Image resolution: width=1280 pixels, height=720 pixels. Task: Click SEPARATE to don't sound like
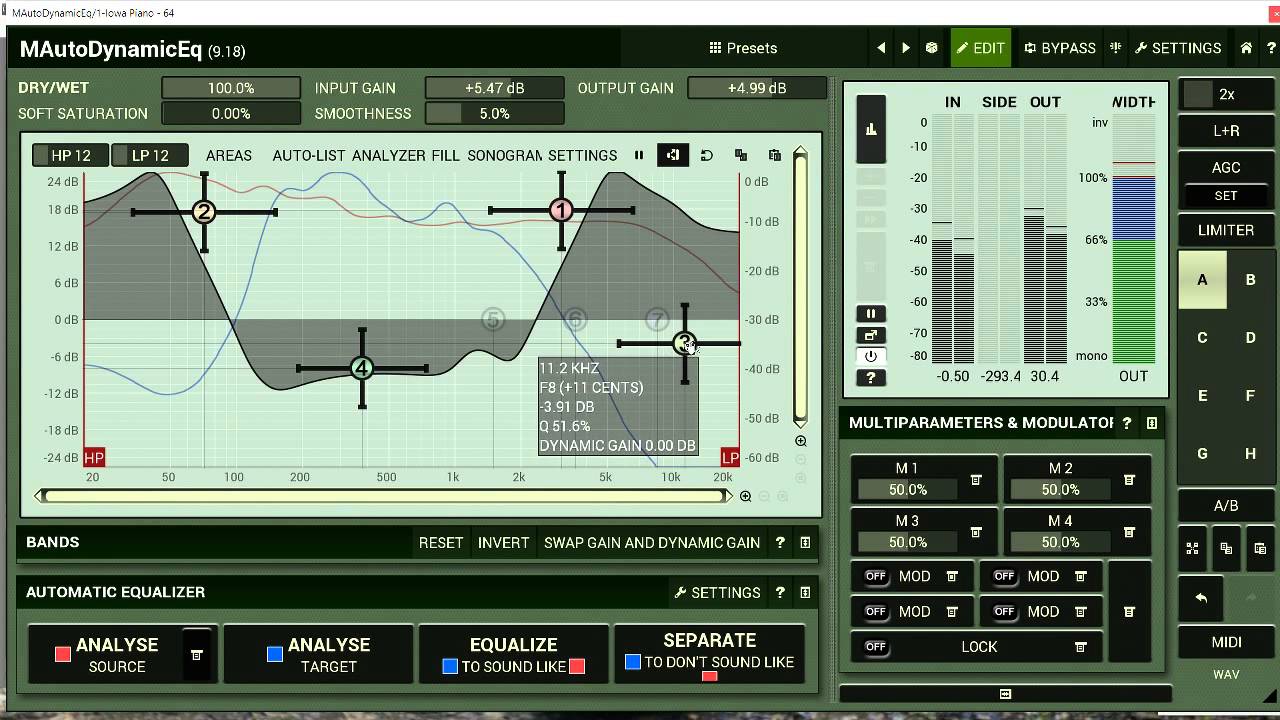click(x=710, y=654)
